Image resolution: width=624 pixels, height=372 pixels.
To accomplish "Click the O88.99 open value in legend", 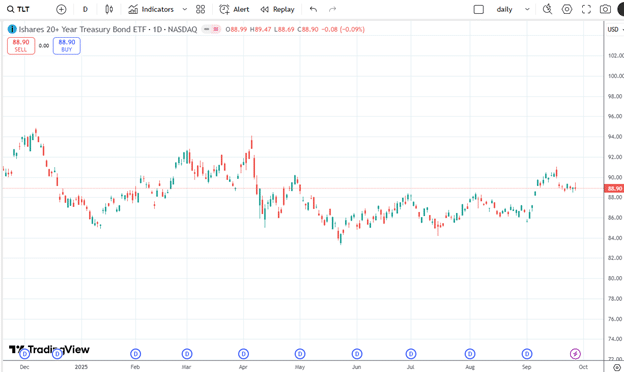I will click(236, 29).
